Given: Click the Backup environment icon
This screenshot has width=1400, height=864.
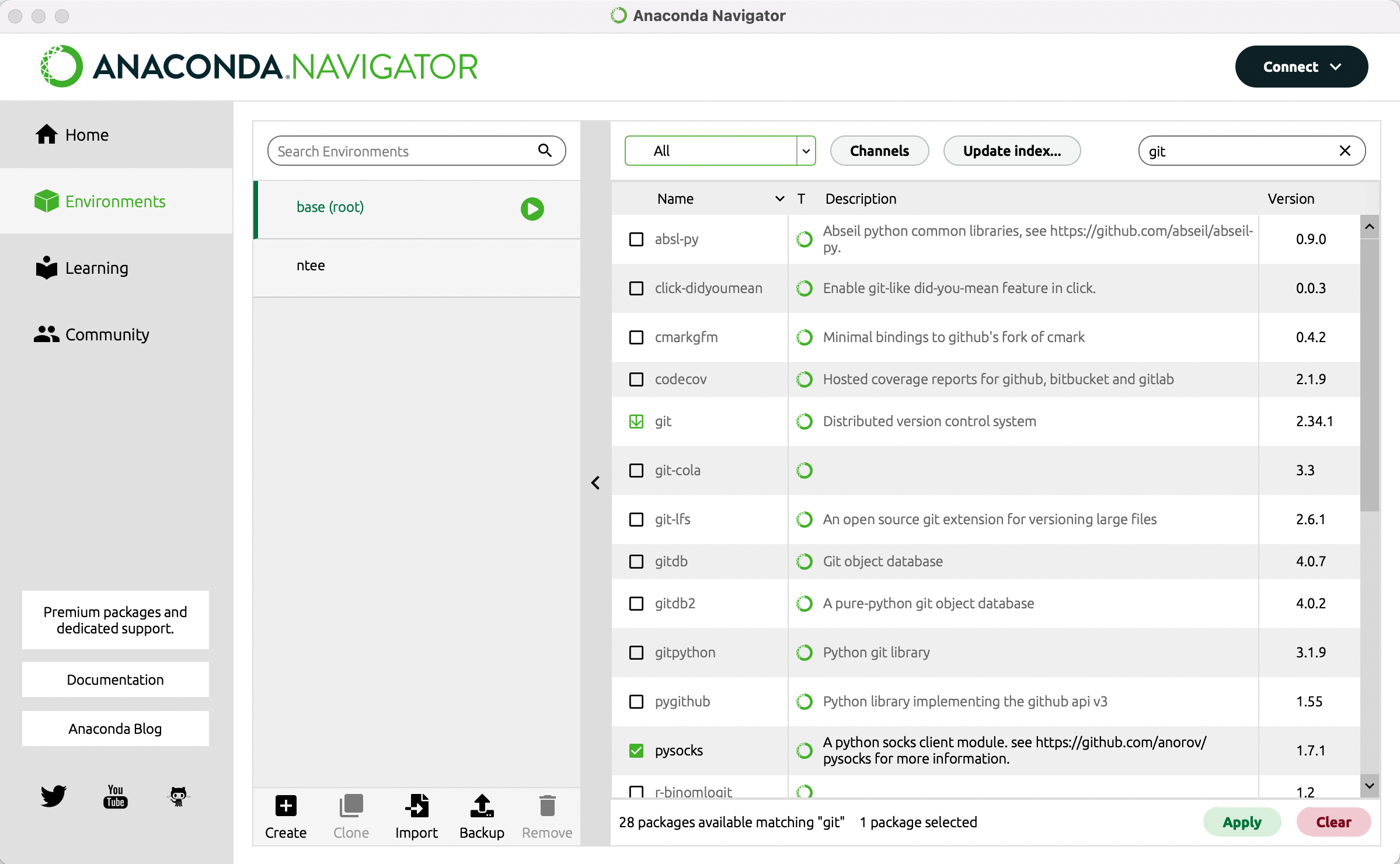Looking at the screenshot, I should [x=482, y=806].
